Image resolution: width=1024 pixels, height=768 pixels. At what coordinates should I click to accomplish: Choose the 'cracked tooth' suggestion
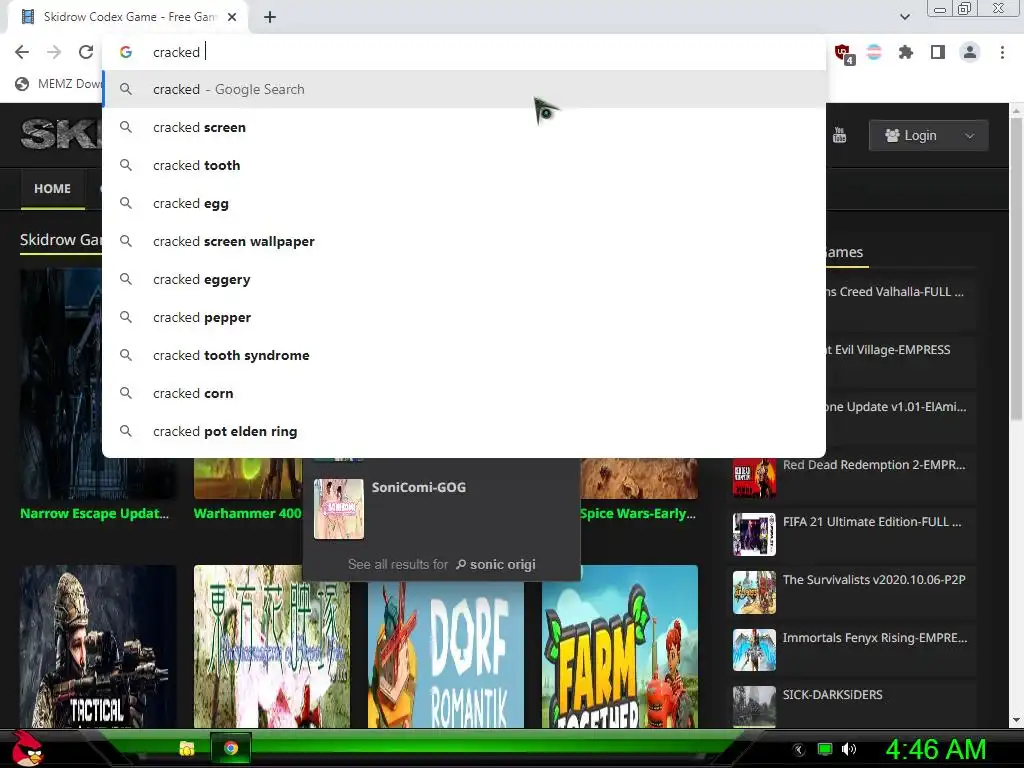coord(464,165)
